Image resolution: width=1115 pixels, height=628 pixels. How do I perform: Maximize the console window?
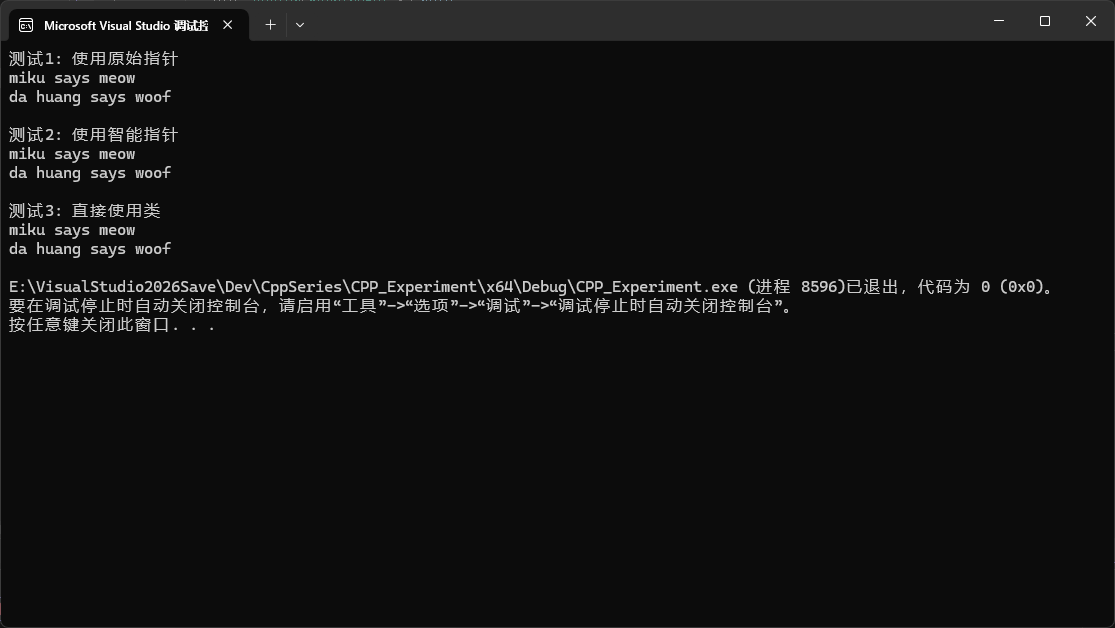coord(1044,21)
